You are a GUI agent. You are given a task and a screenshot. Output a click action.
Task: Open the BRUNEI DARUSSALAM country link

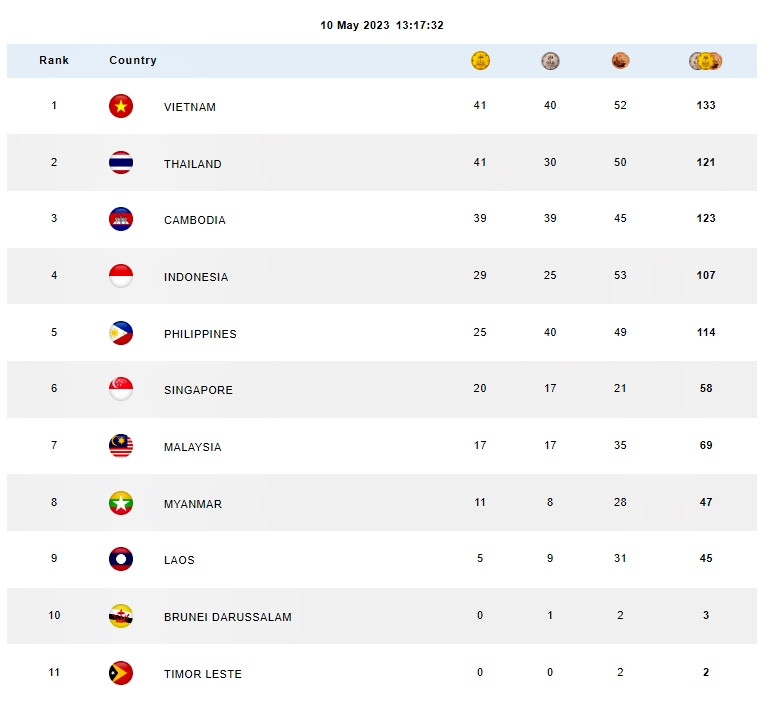click(x=228, y=617)
